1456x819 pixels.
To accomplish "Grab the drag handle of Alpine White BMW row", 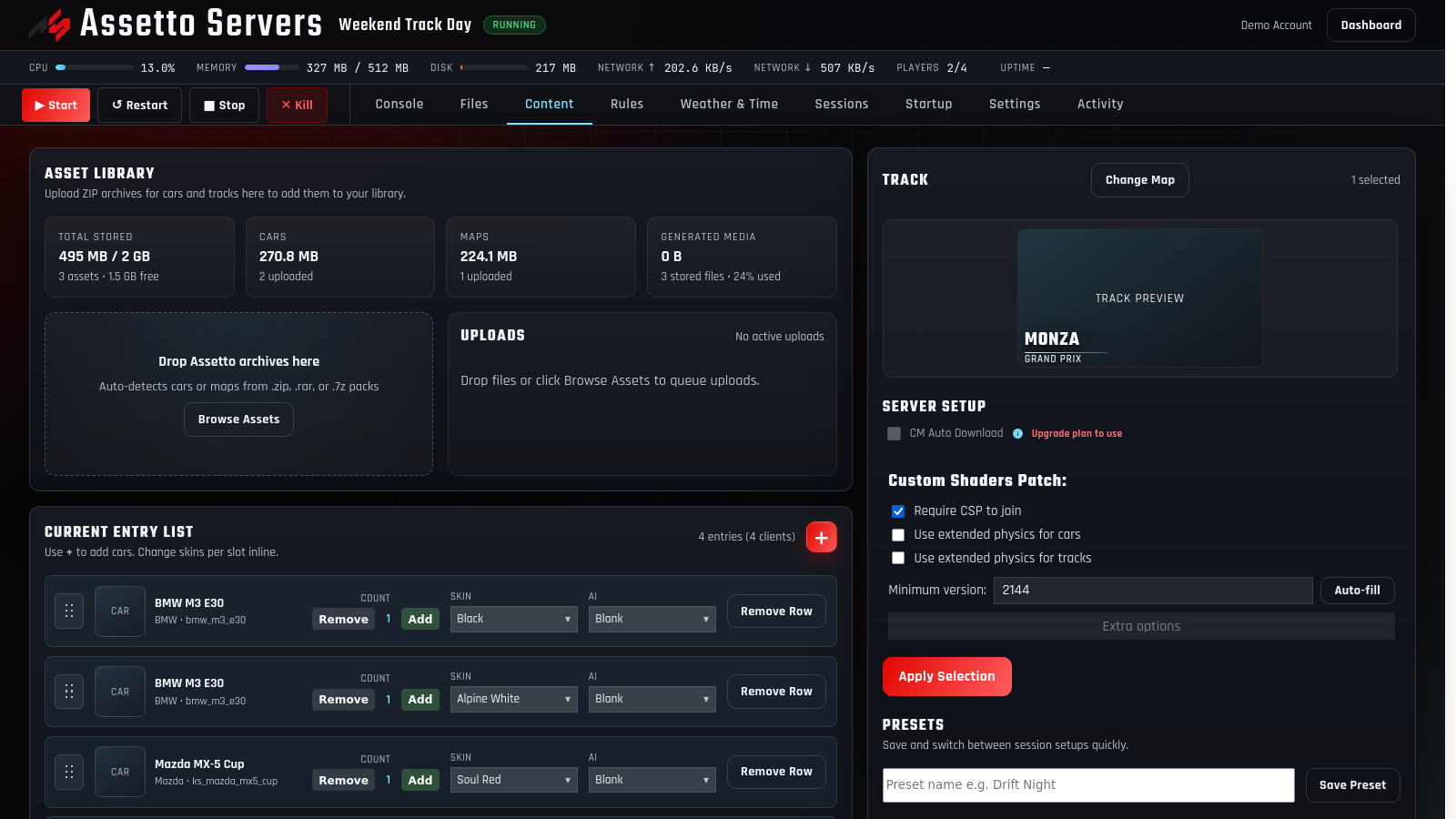I will tap(69, 692).
